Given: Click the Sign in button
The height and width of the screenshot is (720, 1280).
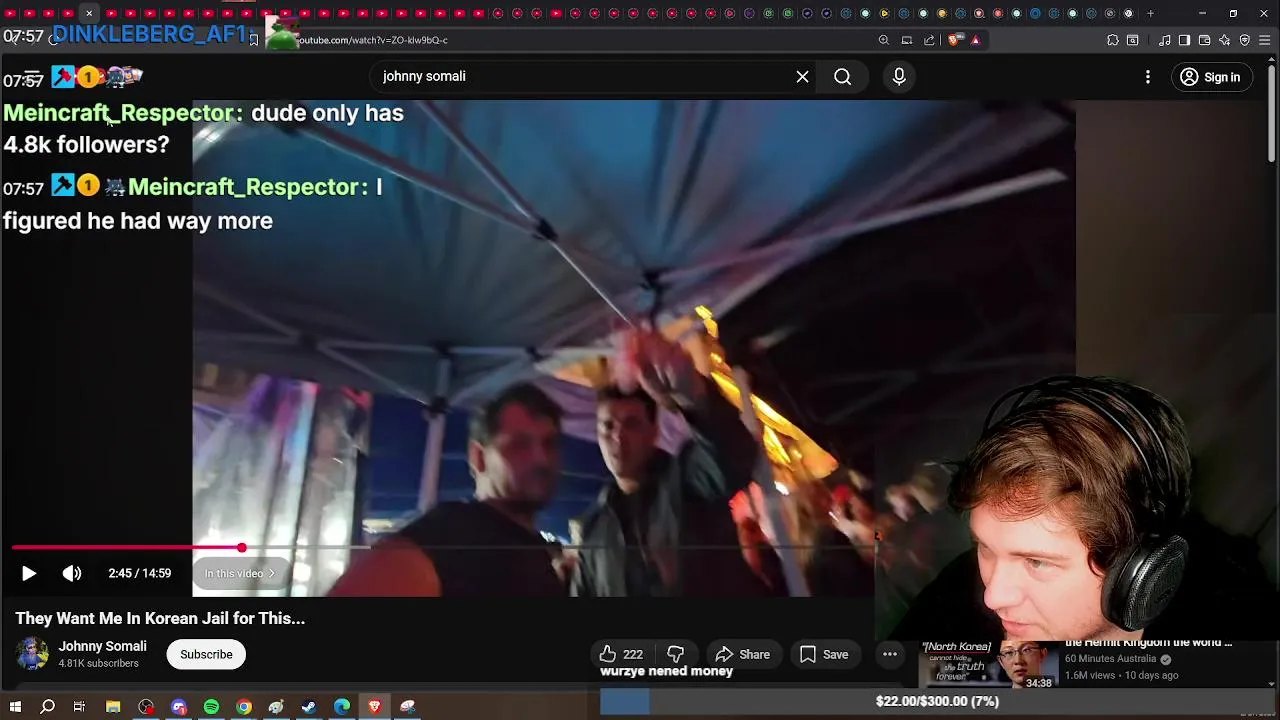Looking at the screenshot, I should (x=1210, y=77).
